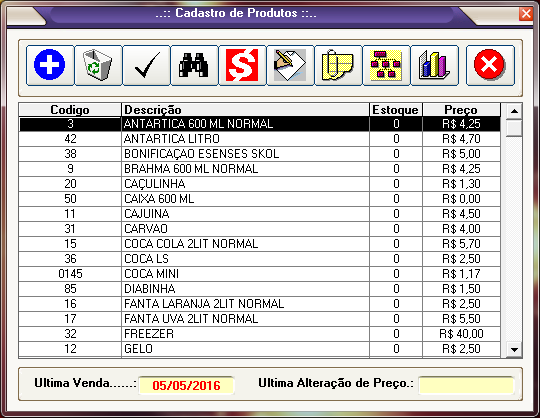This screenshot has width=540, height=418.
Task: Click price cell R$ 0,00
Action: point(461,199)
